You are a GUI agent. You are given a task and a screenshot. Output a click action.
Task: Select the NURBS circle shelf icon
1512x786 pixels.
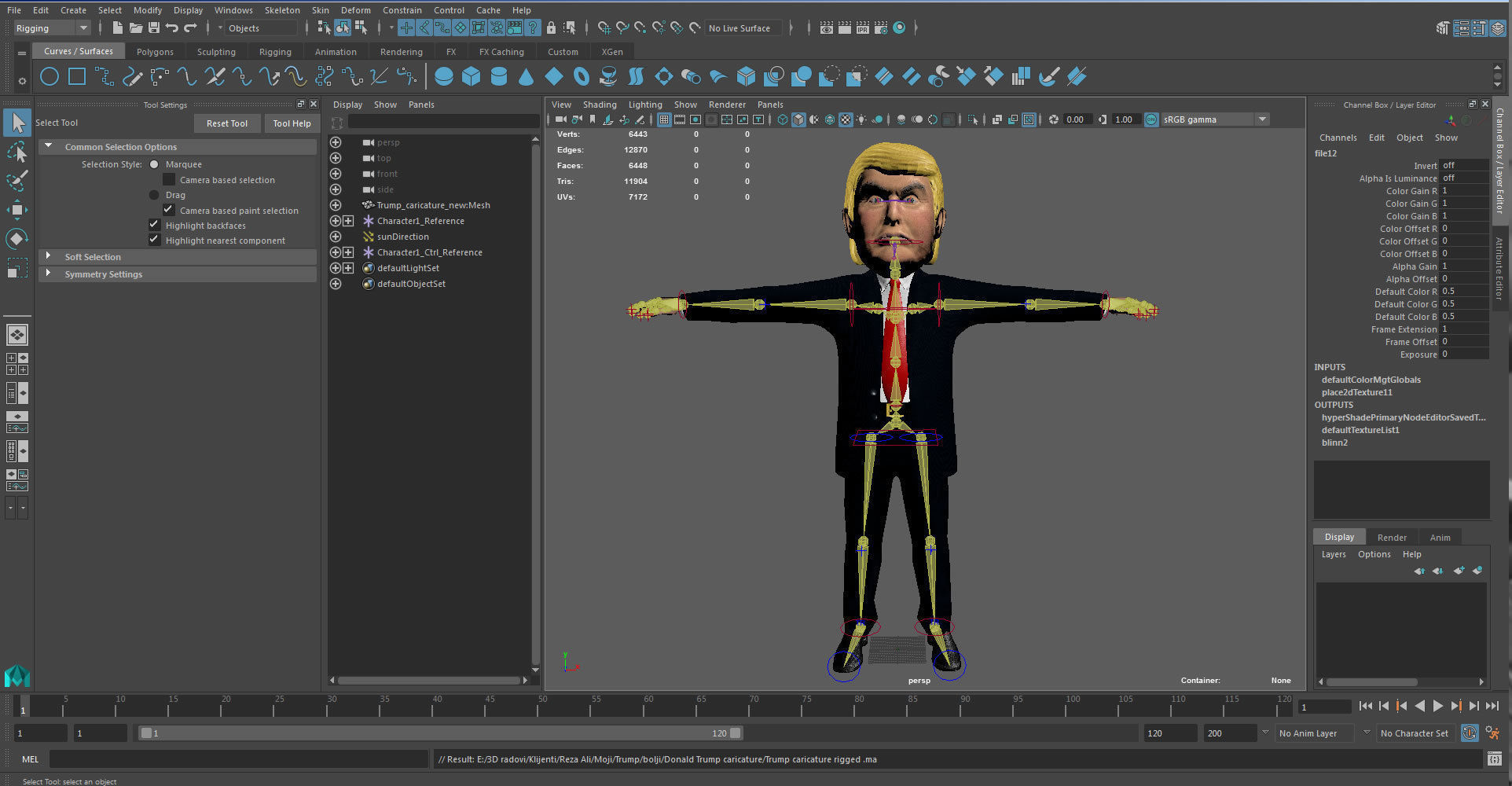click(50, 76)
